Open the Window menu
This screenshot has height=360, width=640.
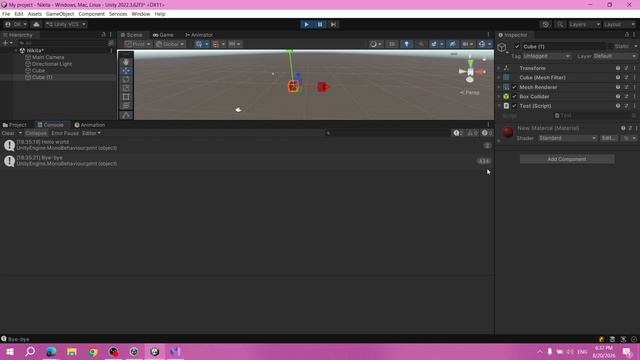[x=140, y=14]
